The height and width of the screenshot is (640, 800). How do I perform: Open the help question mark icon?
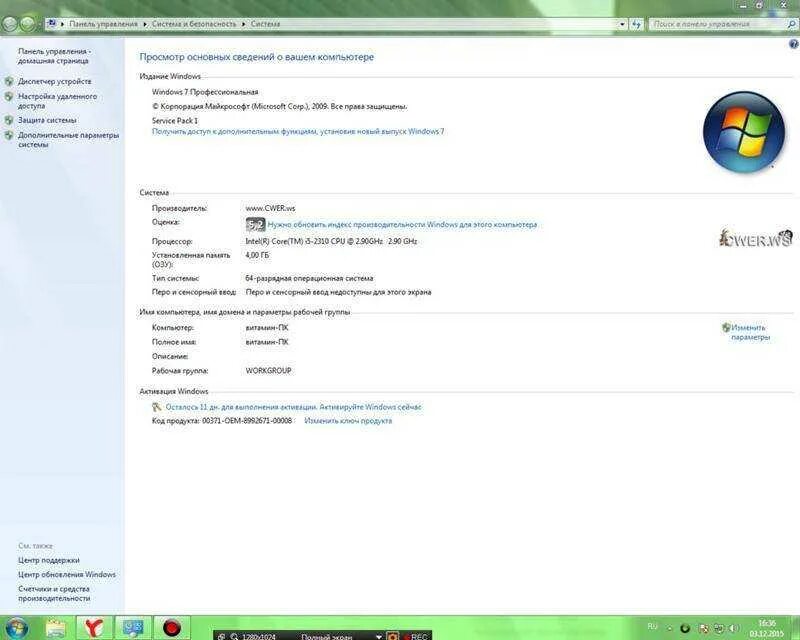[x=794, y=44]
